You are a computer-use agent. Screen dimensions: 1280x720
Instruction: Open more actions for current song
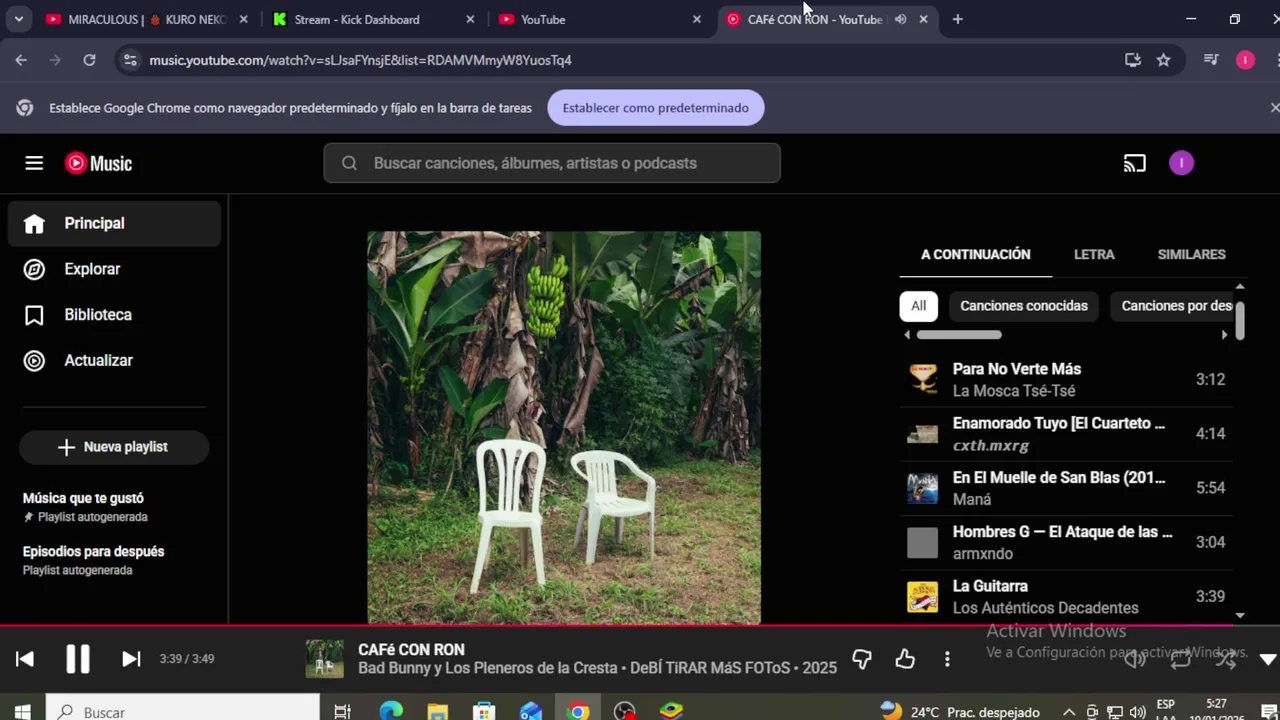point(947,659)
